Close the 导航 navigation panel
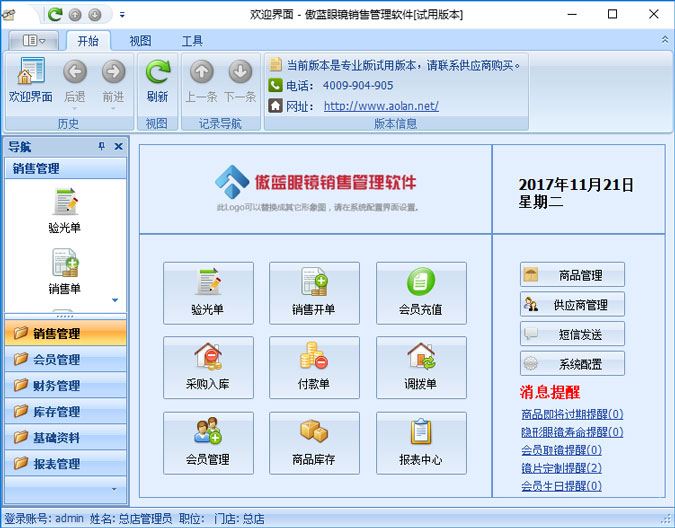 tap(118, 147)
